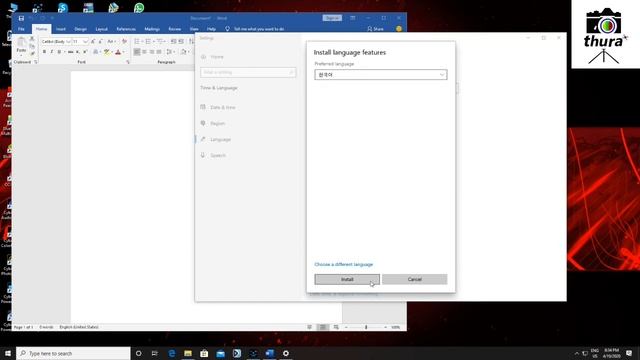Click the zoom out minus in Word status bar
This screenshot has height=360, width=640.
click(x=346, y=327)
